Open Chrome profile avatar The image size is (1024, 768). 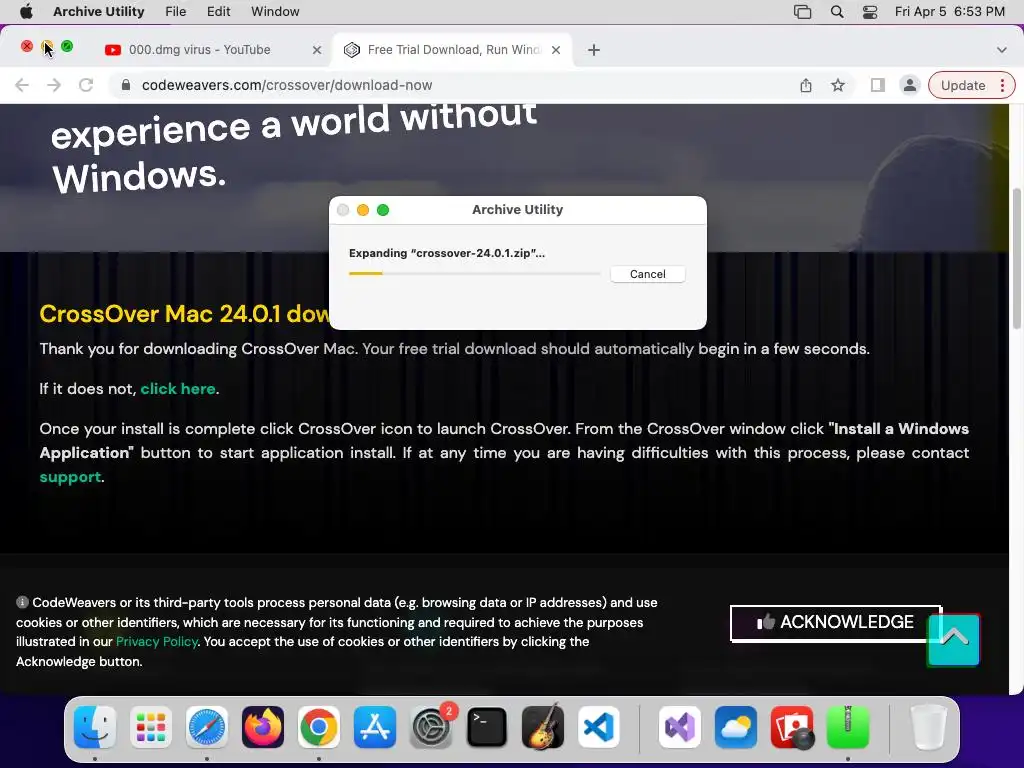(x=909, y=85)
